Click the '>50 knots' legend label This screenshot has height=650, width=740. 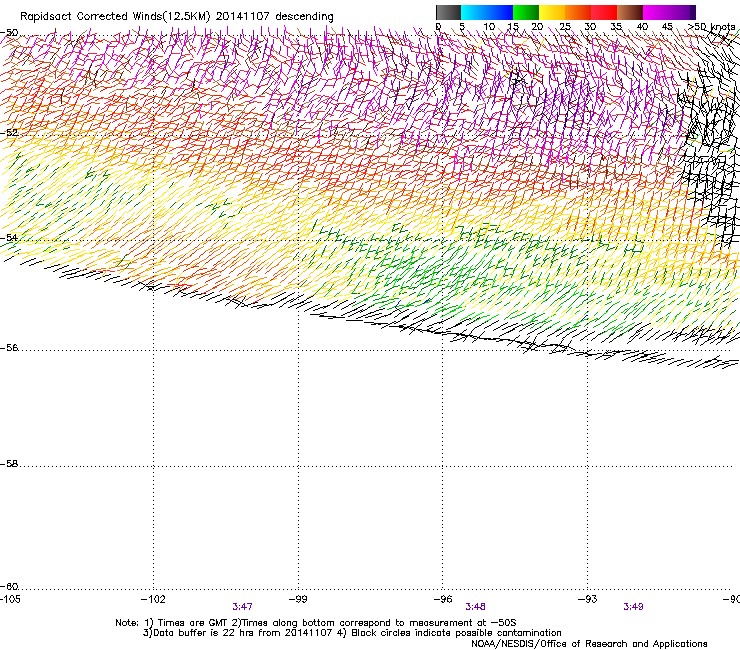[x=712, y=27]
